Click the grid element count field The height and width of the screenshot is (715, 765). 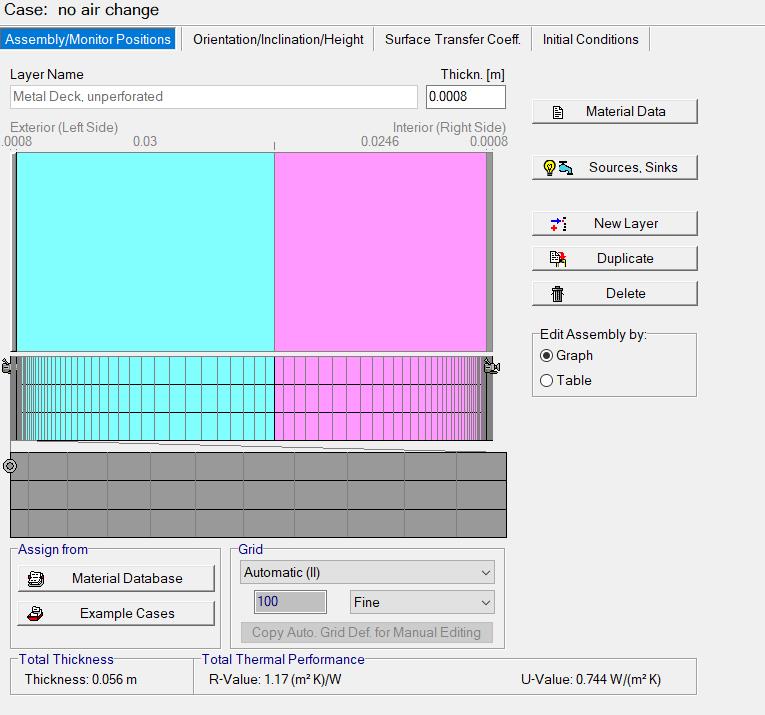(x=290, y=603)
